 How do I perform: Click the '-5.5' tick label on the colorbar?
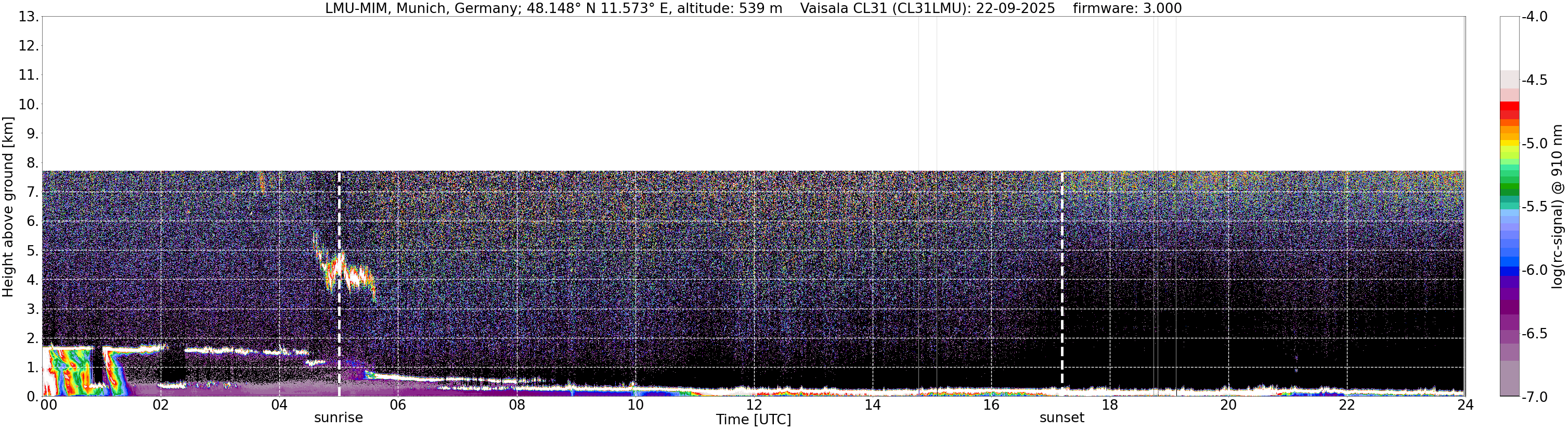pos(1535,207)
